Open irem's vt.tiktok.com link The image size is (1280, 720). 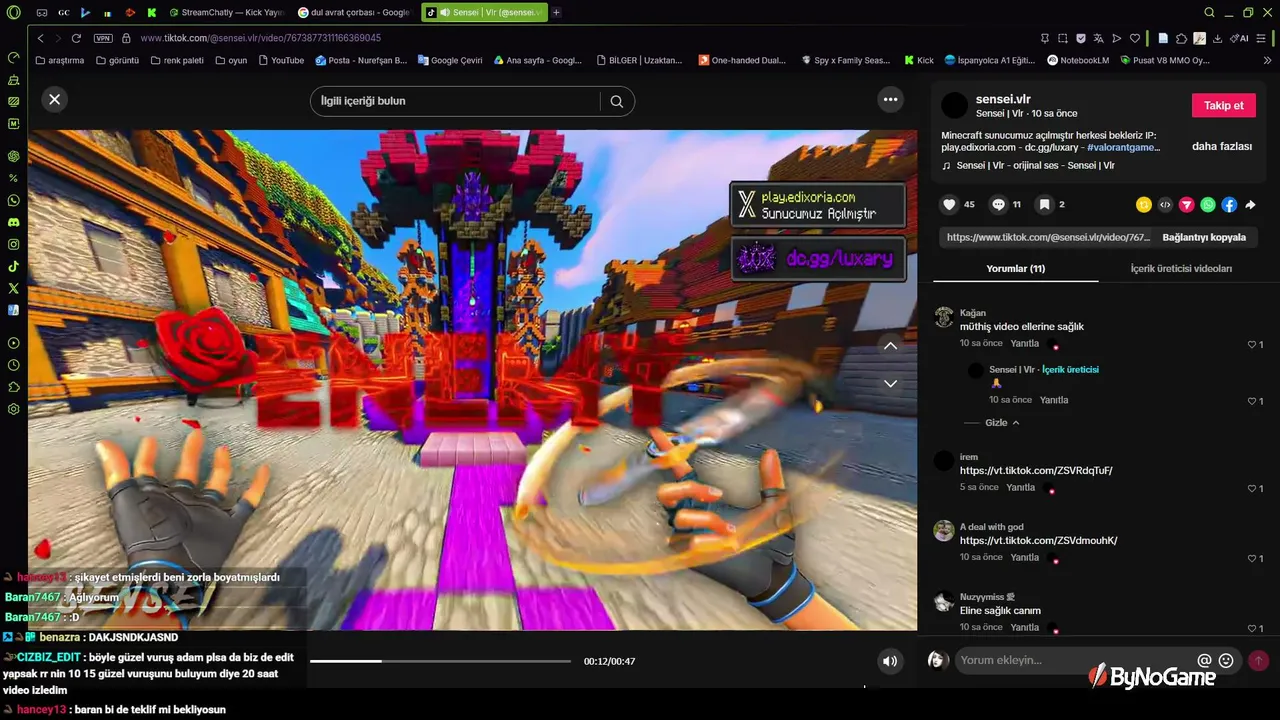pos(1036,471)
